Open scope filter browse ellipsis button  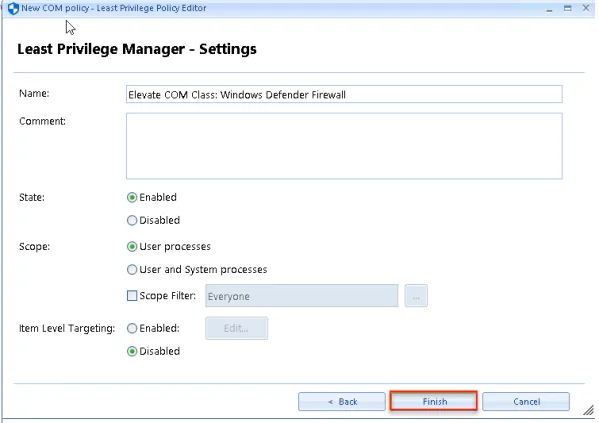416,296
